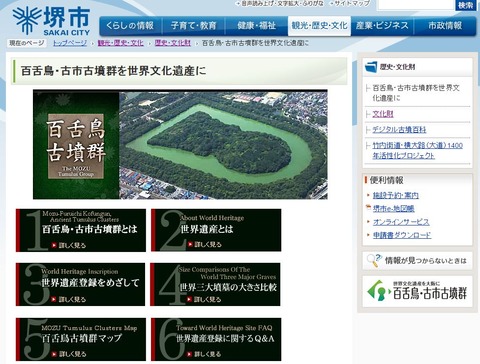
Task: Select sidebar item 百舌鳥・古市古墳群を世界文化遺産に
Action: pos(416,93)
